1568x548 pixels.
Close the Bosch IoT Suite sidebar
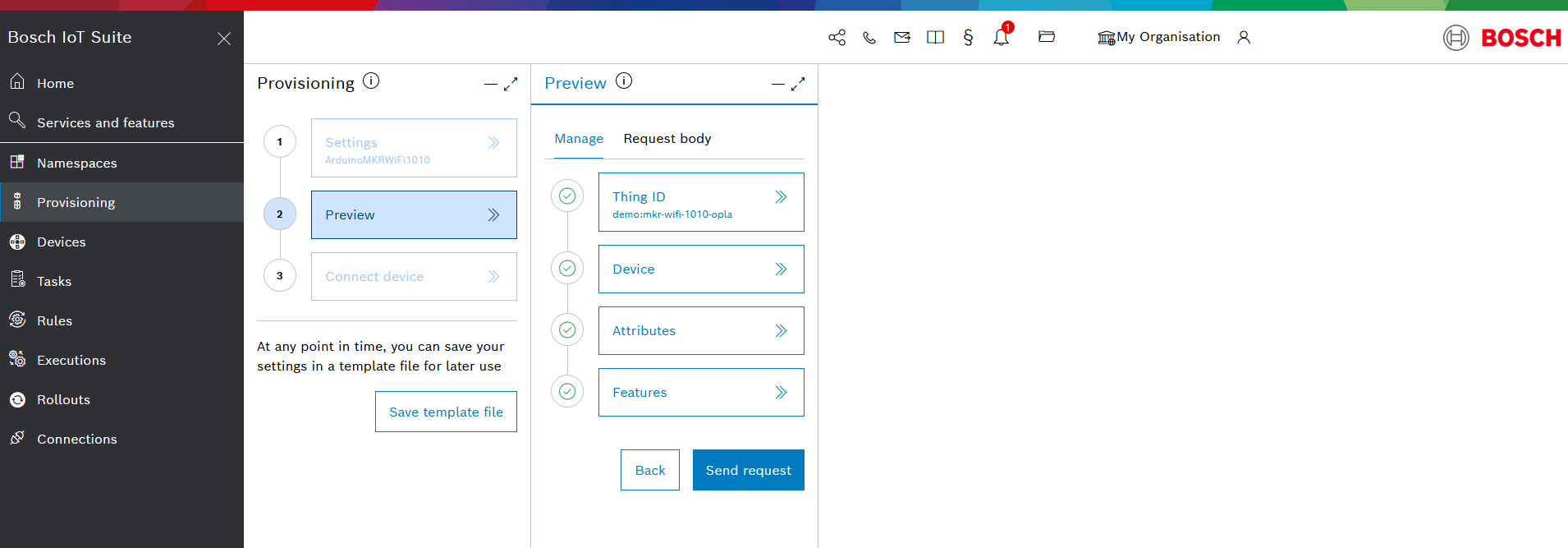point(224,39)
